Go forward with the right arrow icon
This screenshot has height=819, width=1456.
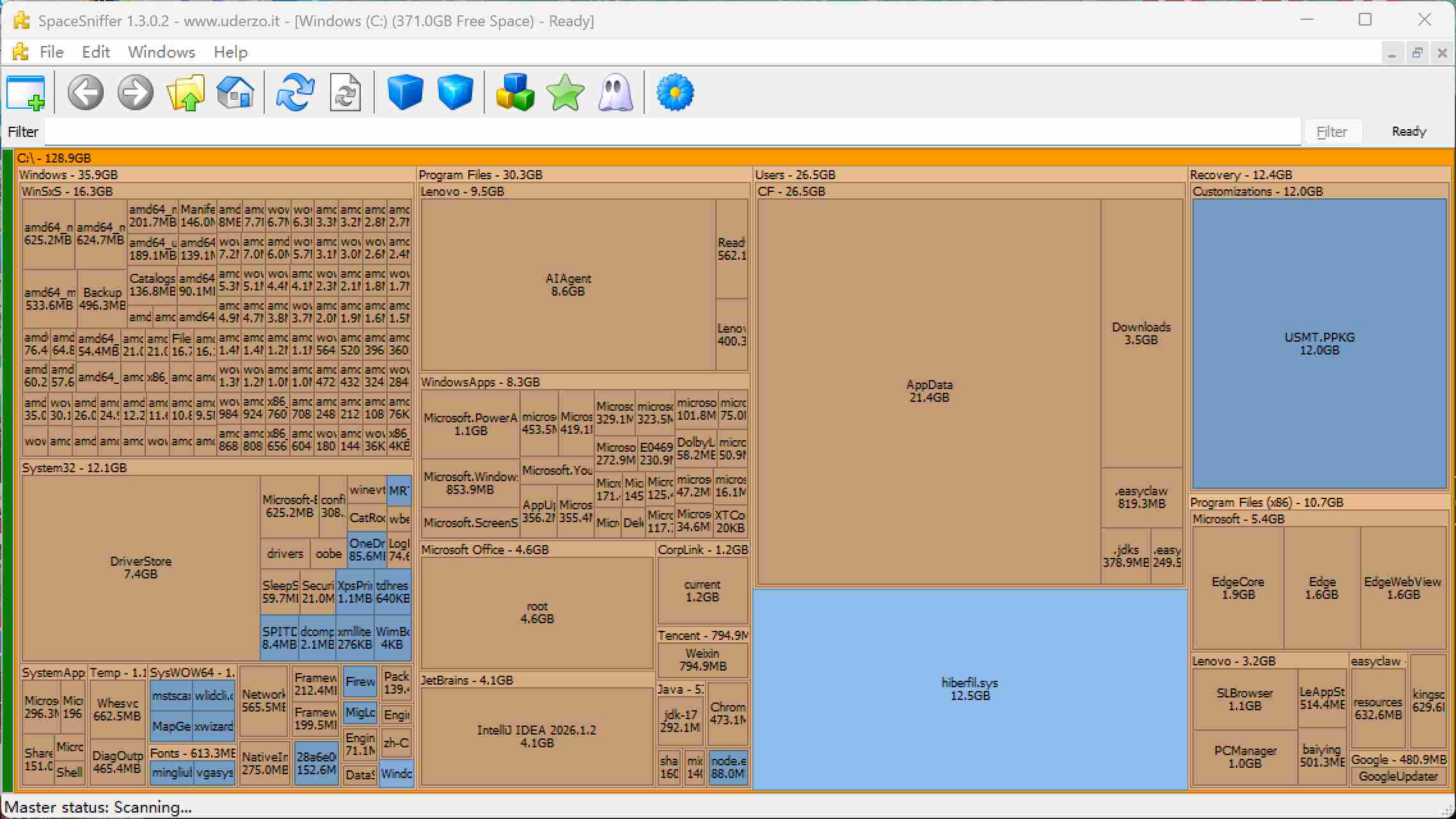pyautogui.click(x=136, y=93)
